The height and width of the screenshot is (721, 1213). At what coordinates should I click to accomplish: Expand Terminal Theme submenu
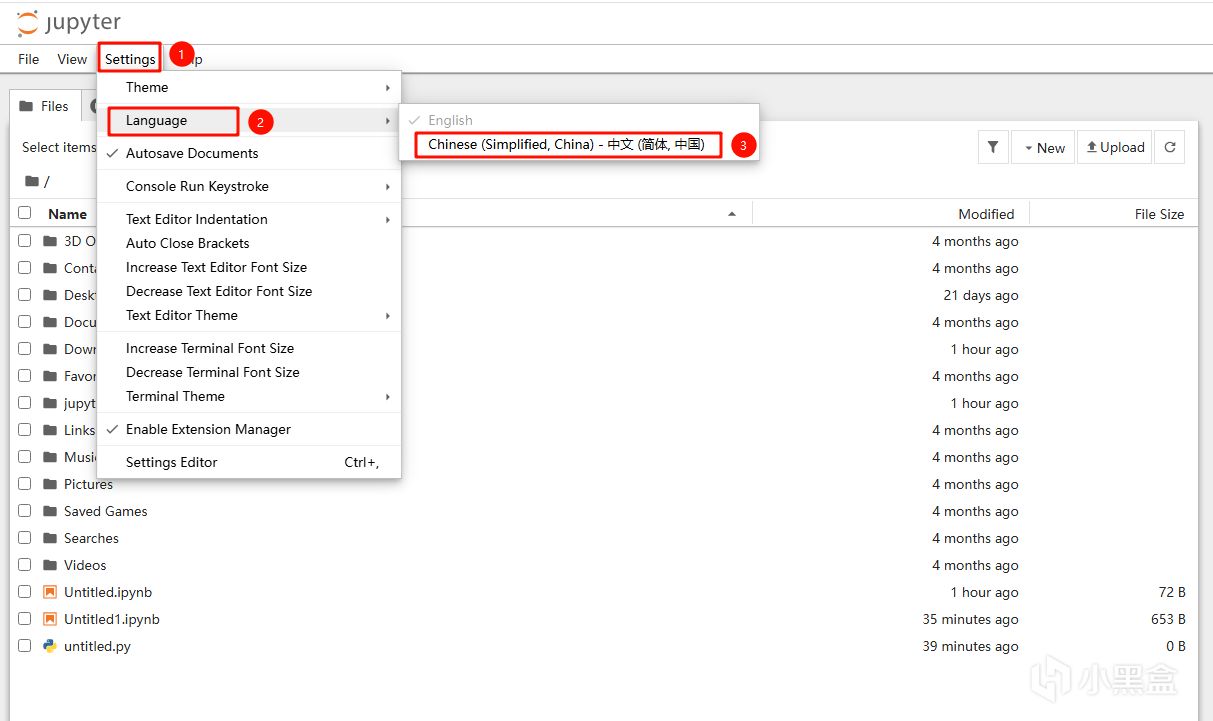click(x=249, y=396)
